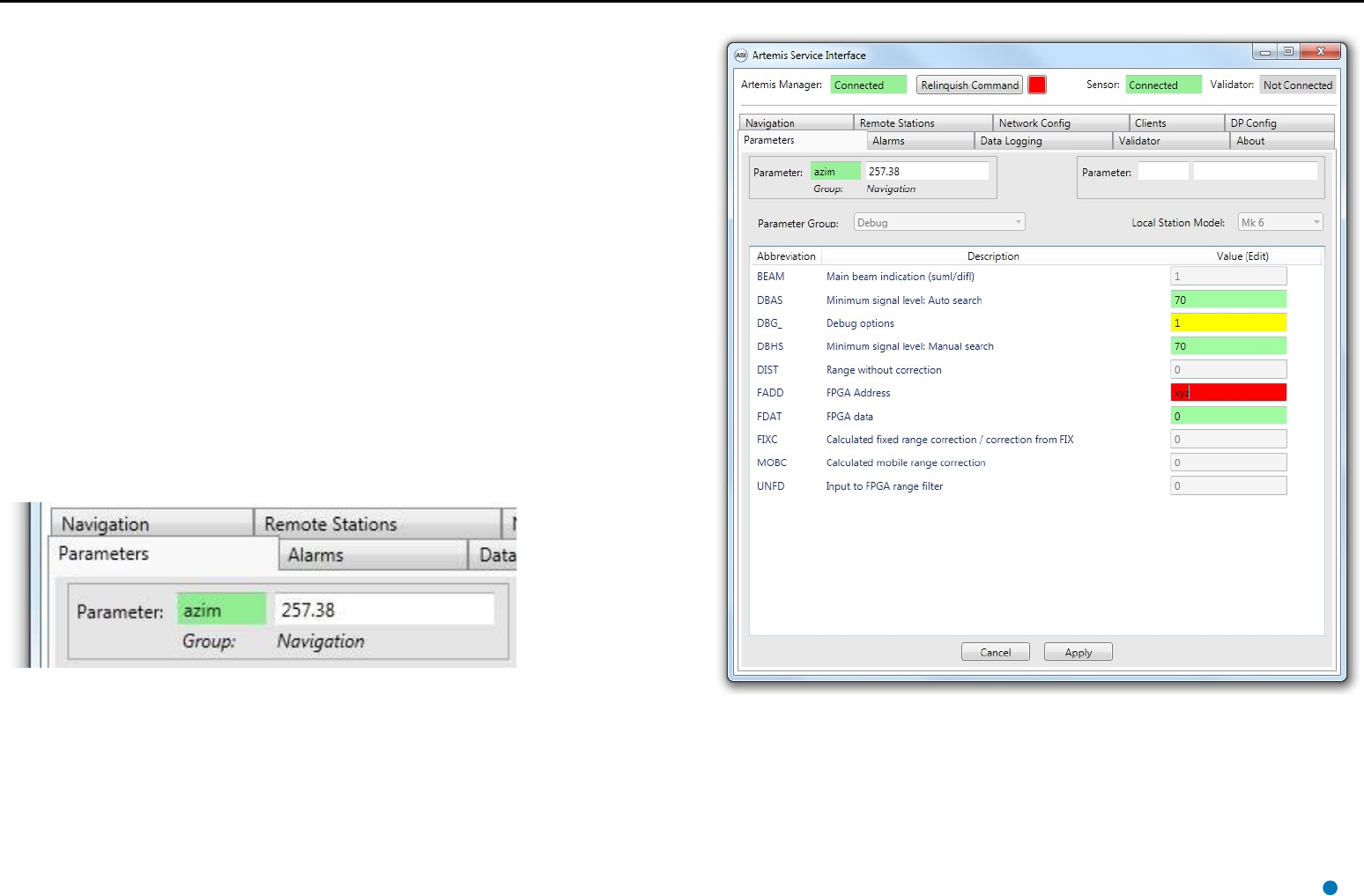1364x896 pixels.
Task: Select the MOBC abbreviation cell
Action: click(x=771, y=463)
